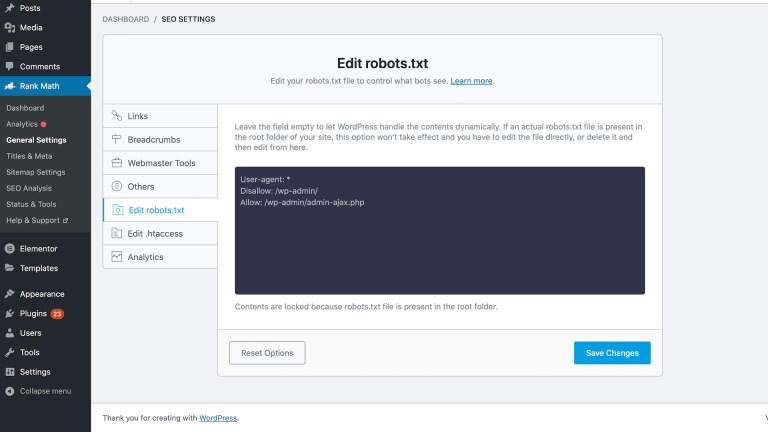
Task: Follow the Learn more link
Action: (x=471, y=80)
